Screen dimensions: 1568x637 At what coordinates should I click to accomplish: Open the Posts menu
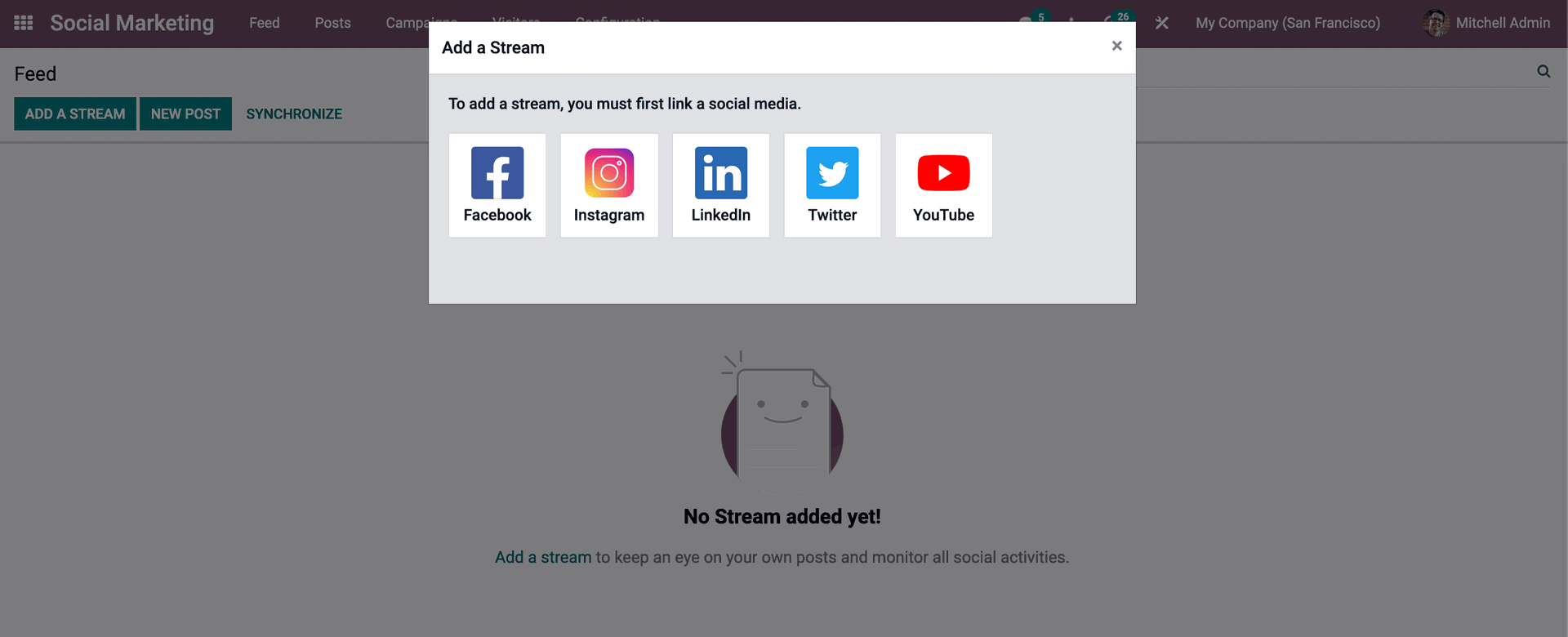click(x=333, y=23)
